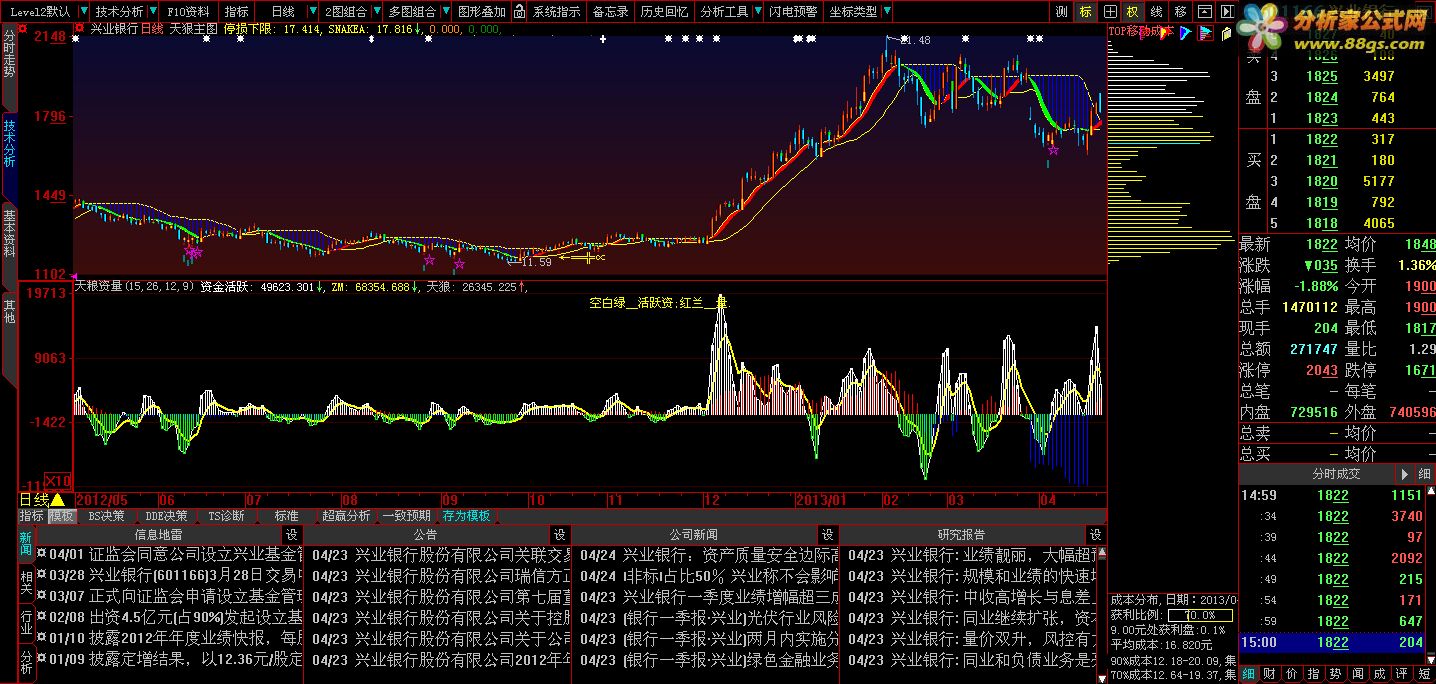Click the gear marker beside 03/28 news item
Screen dimensions: 1436x684
(x=41, y=575)
